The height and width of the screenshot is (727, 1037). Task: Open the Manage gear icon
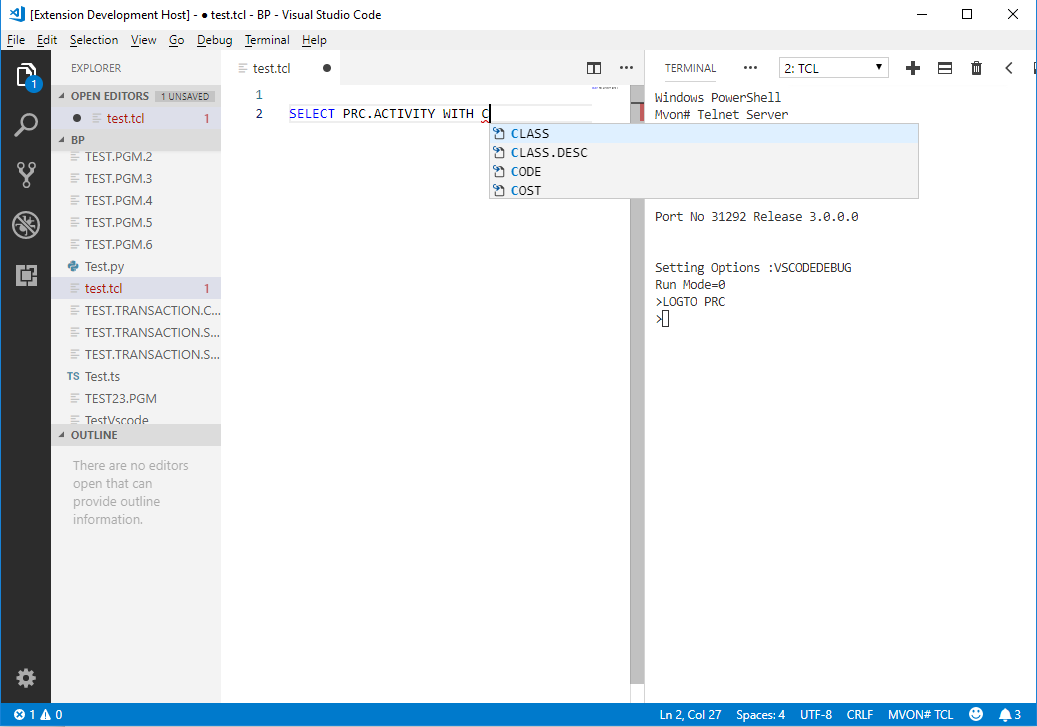point(26,678)
